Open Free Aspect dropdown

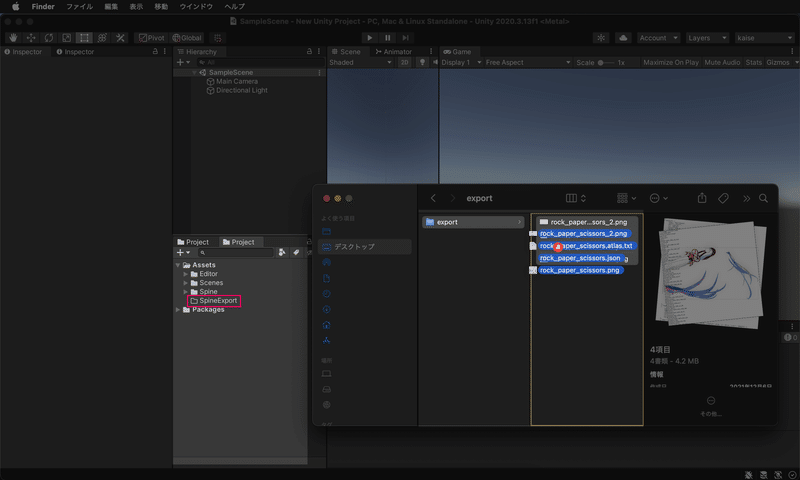[x=528, y=62]
